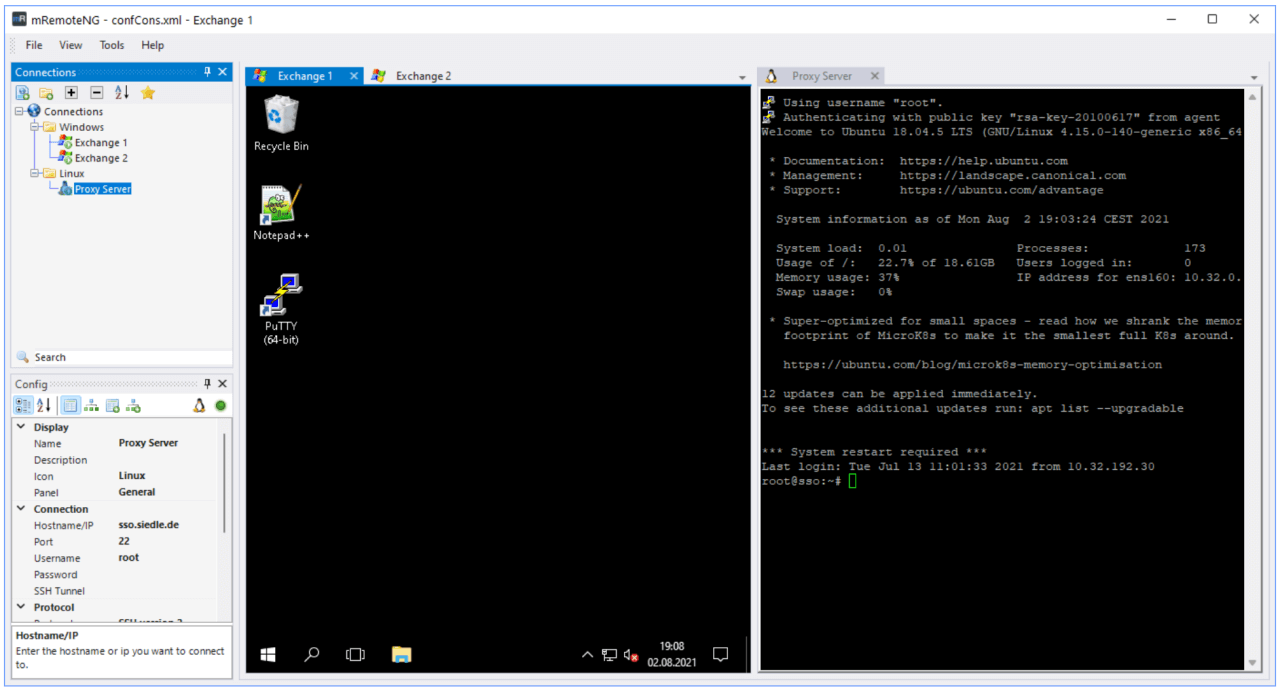Viewport: 1280px width, 691px height.
Task: Show connection Properties in Config panel
Action: pos(70,405)
